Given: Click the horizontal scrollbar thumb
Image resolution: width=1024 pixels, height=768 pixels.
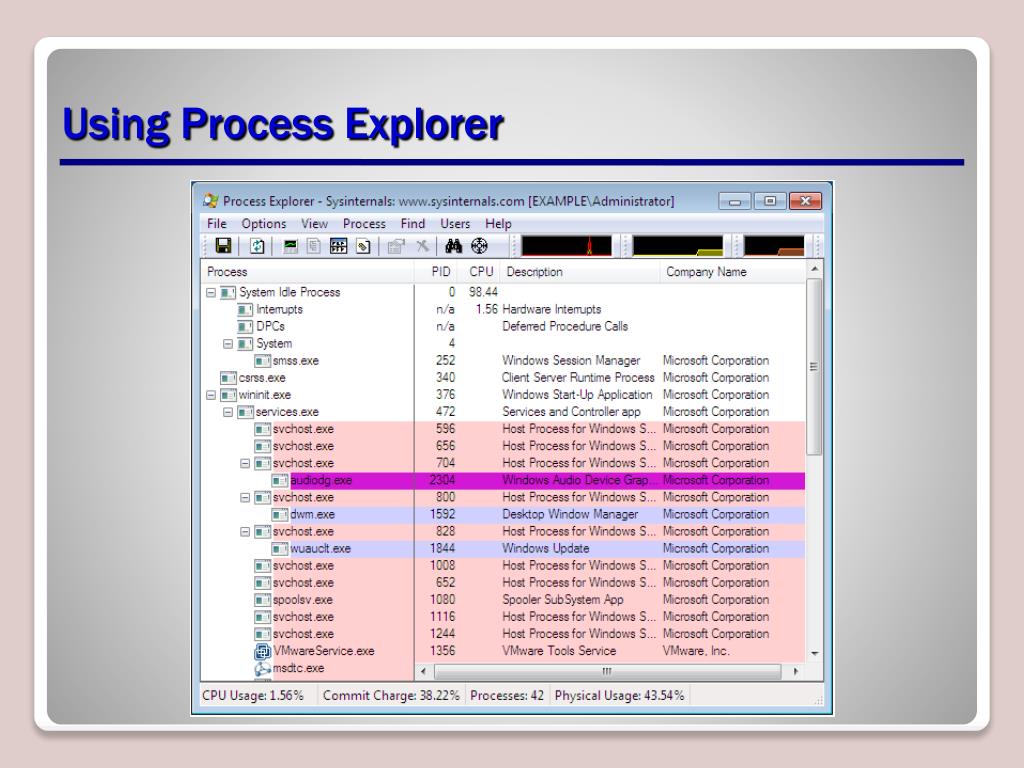Looking at the screenshot, I should point(607,671).
